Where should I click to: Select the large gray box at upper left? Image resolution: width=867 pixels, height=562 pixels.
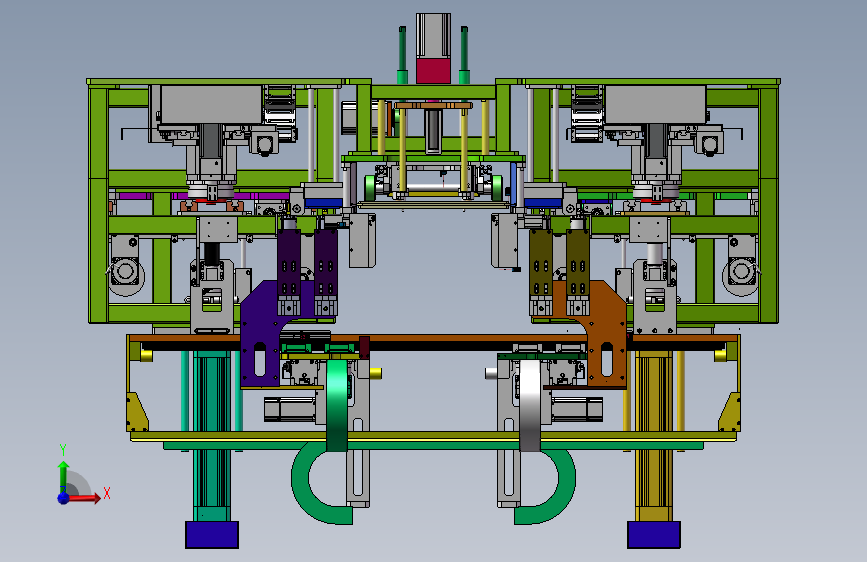(211, 105)
